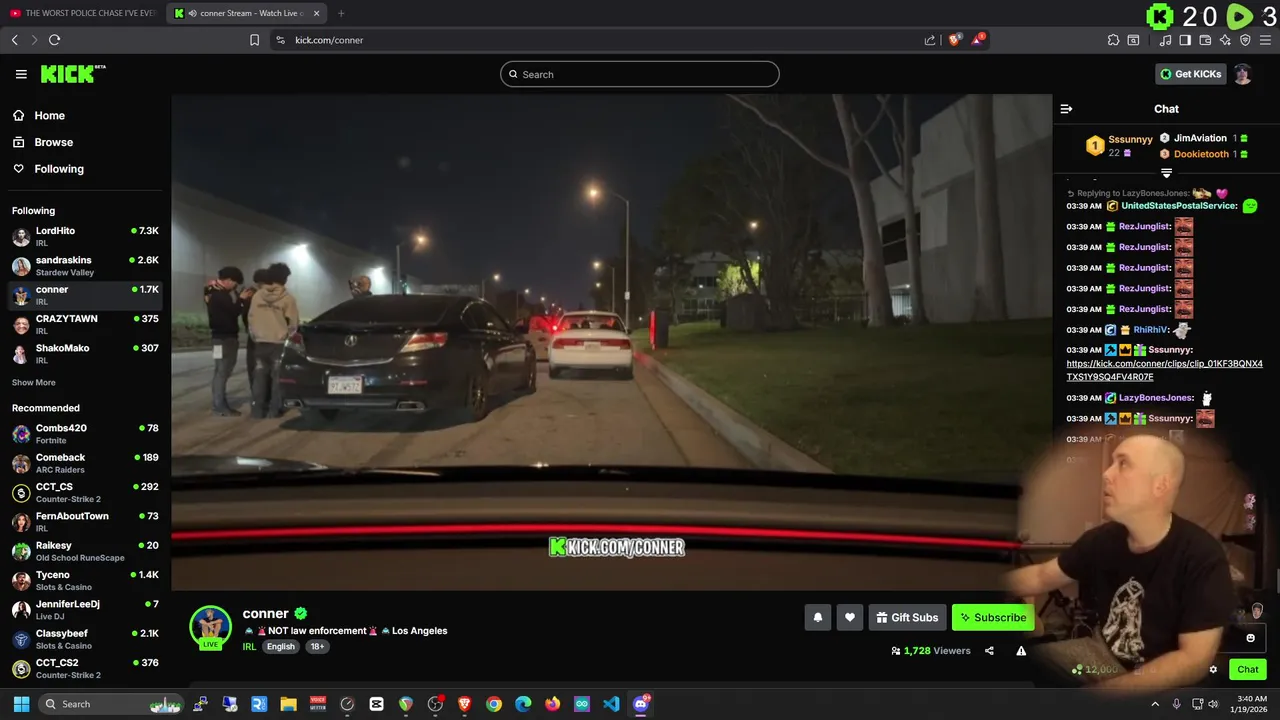Open a new browser tab

tap(341, 13)
